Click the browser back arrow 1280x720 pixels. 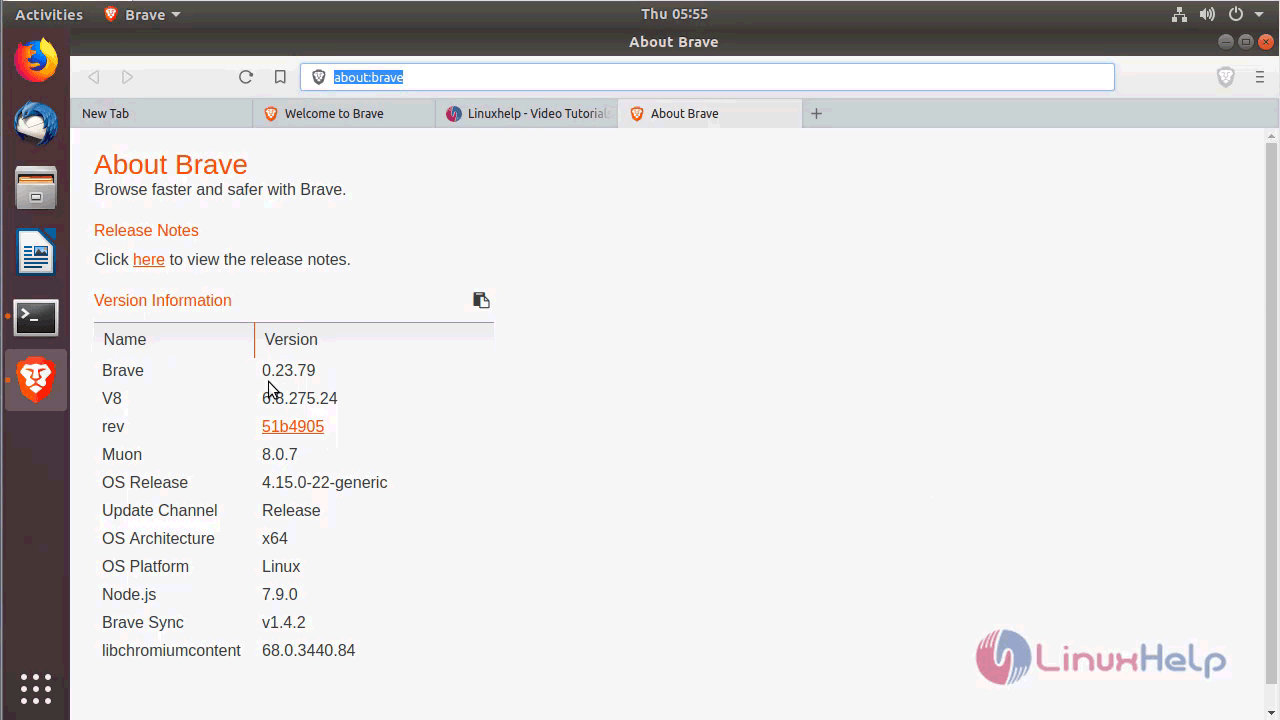click(94, 77)
